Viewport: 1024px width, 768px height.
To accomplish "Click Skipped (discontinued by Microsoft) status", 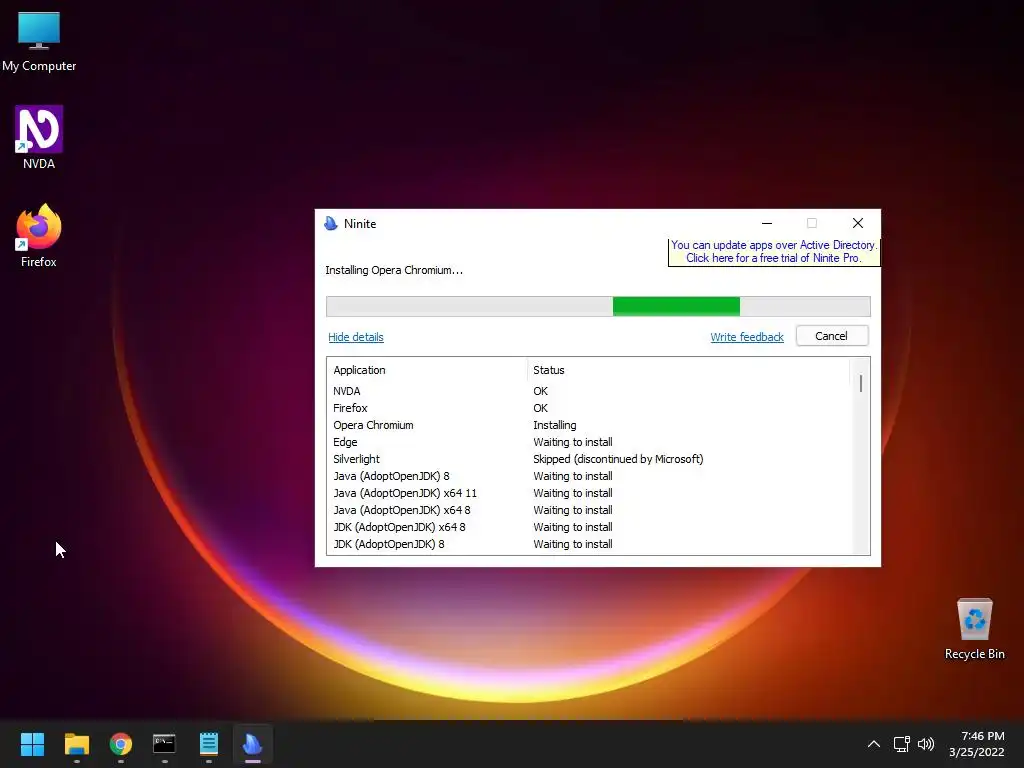I will tap(618, 459).
